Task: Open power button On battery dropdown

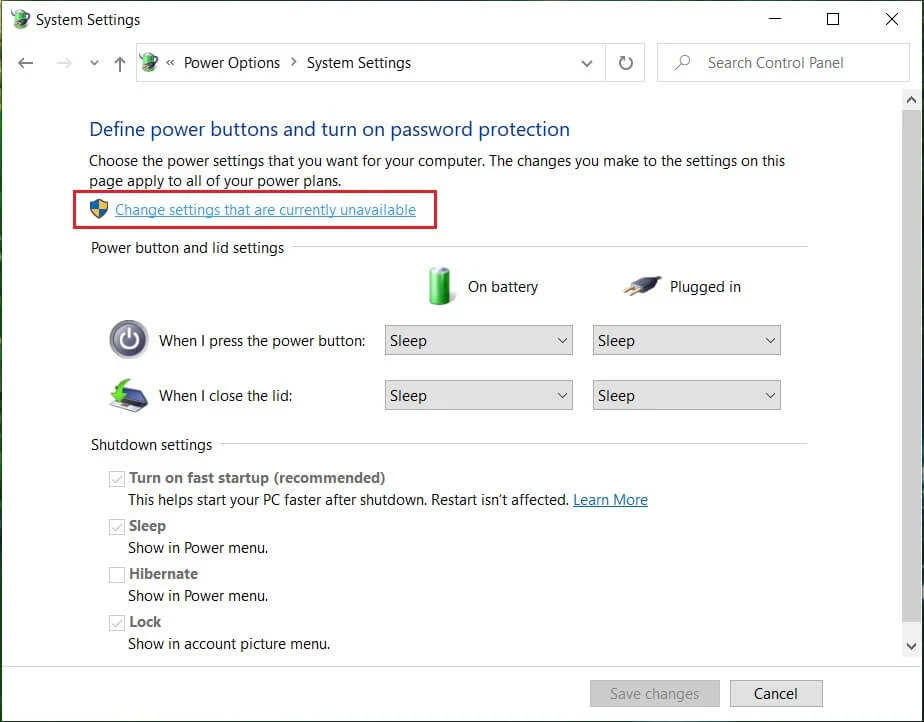Action: (478, 341)
